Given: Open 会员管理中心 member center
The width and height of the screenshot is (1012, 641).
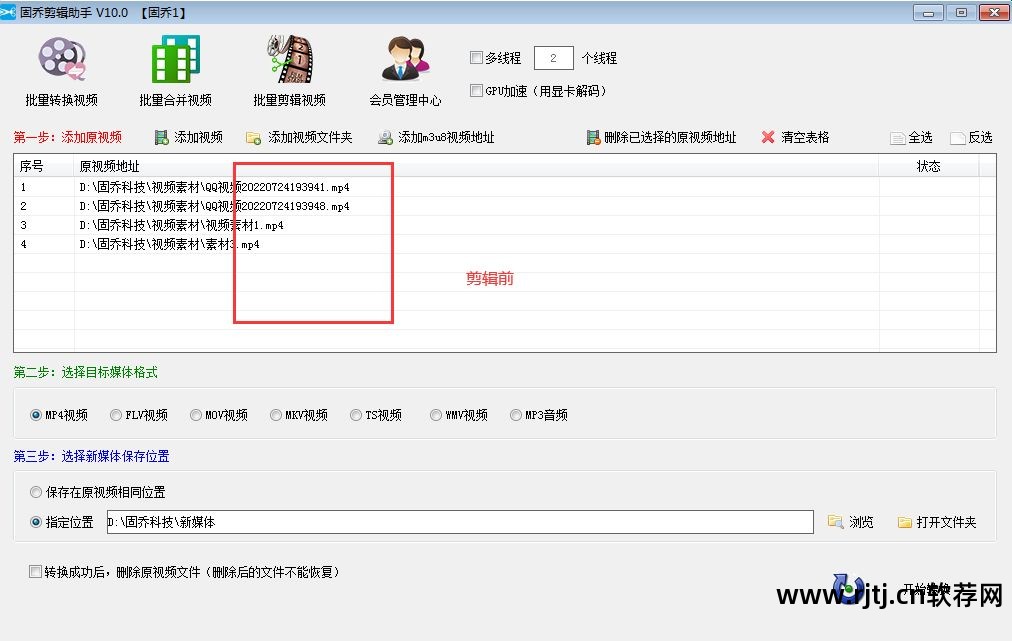Looking at the screenshot, I should 405,70.
